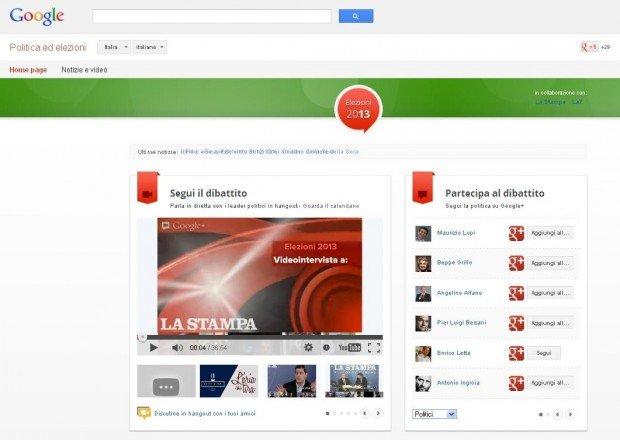Click the red chat ribbon icon
The image size is (620, 440).
point(423,187)
